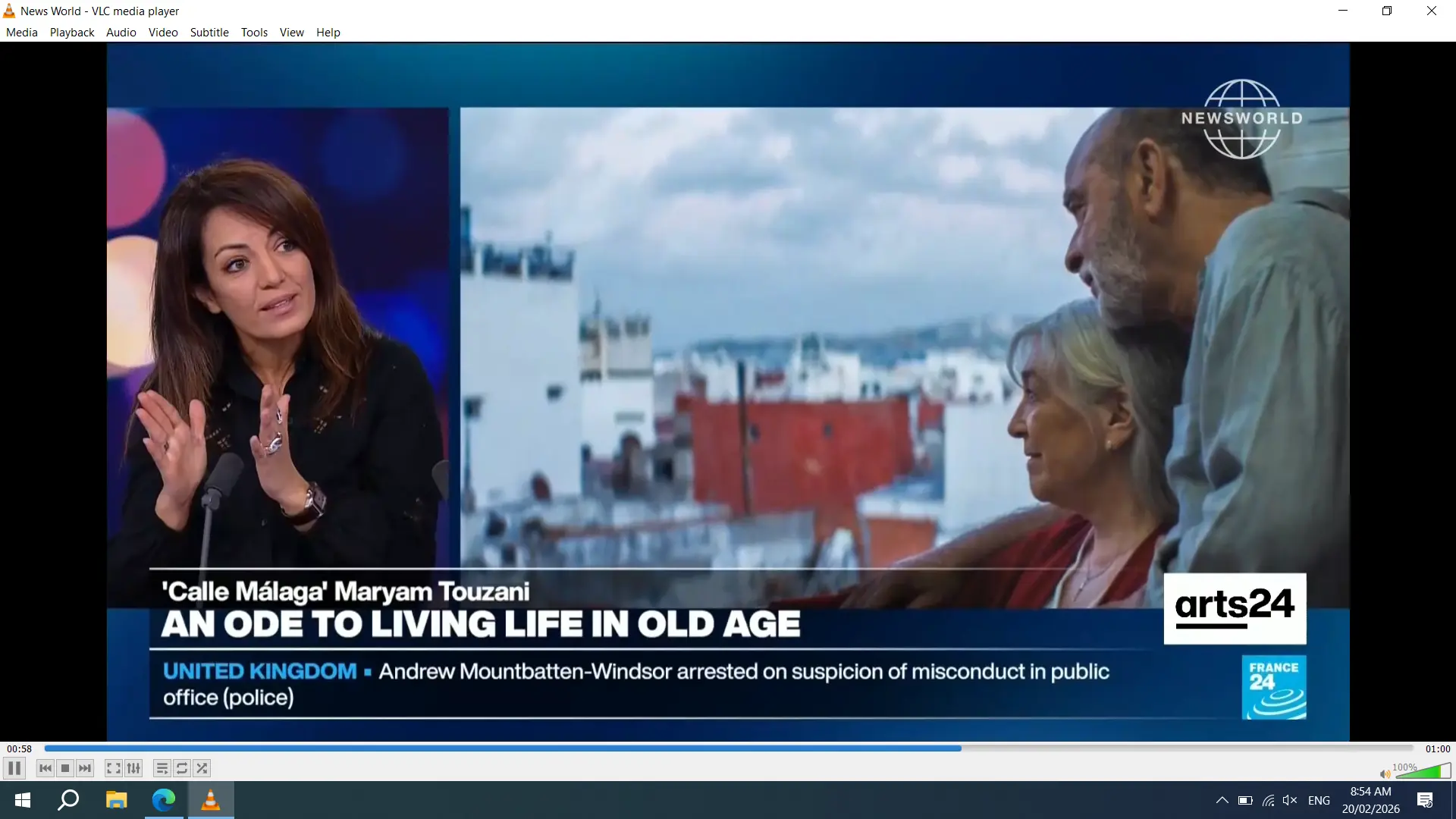Viewport: 1456px width, 819px height.
Task: Open the notification action center
Action: click(x=1425, y=800)
